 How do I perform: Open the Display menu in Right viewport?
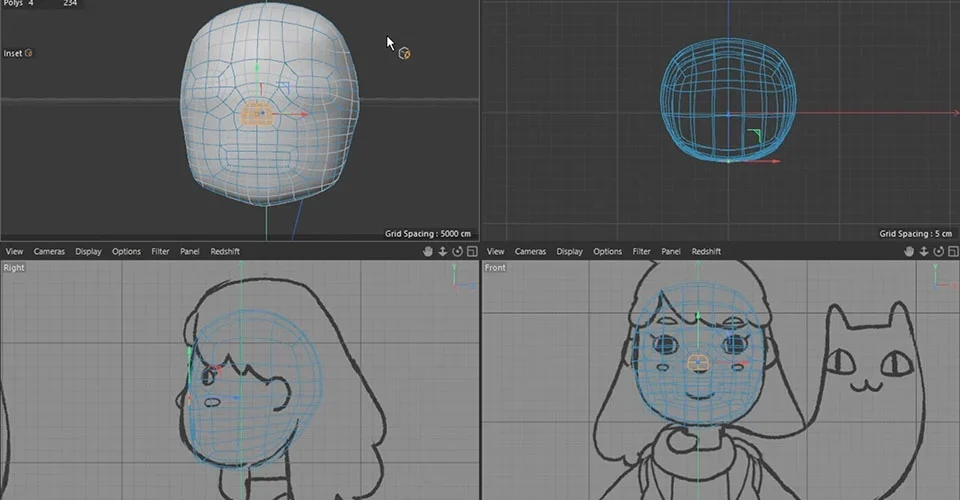(88, 252)
